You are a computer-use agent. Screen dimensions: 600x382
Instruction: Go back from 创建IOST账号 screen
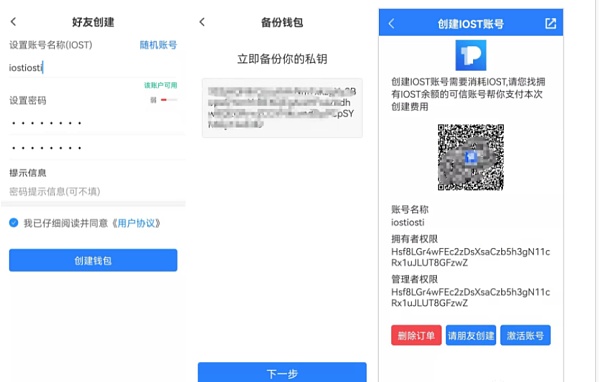391,24
